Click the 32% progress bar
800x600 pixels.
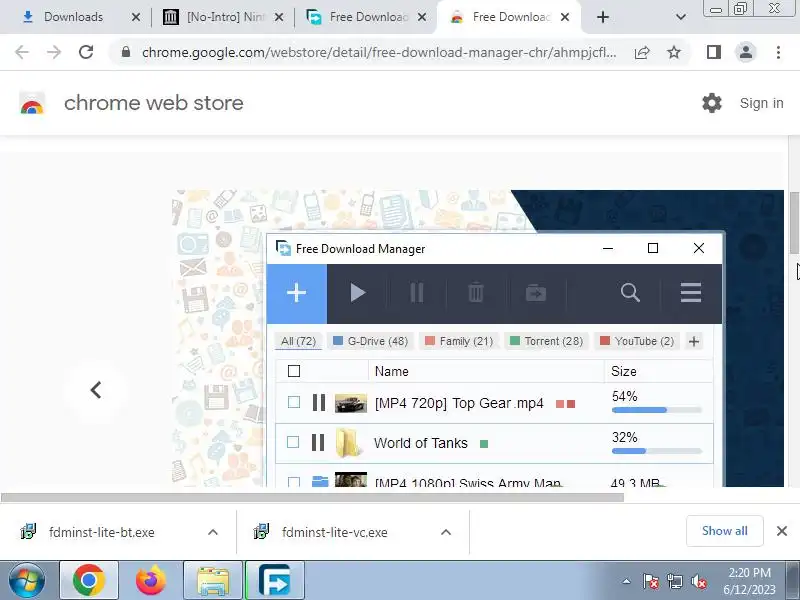coord(657,451)
